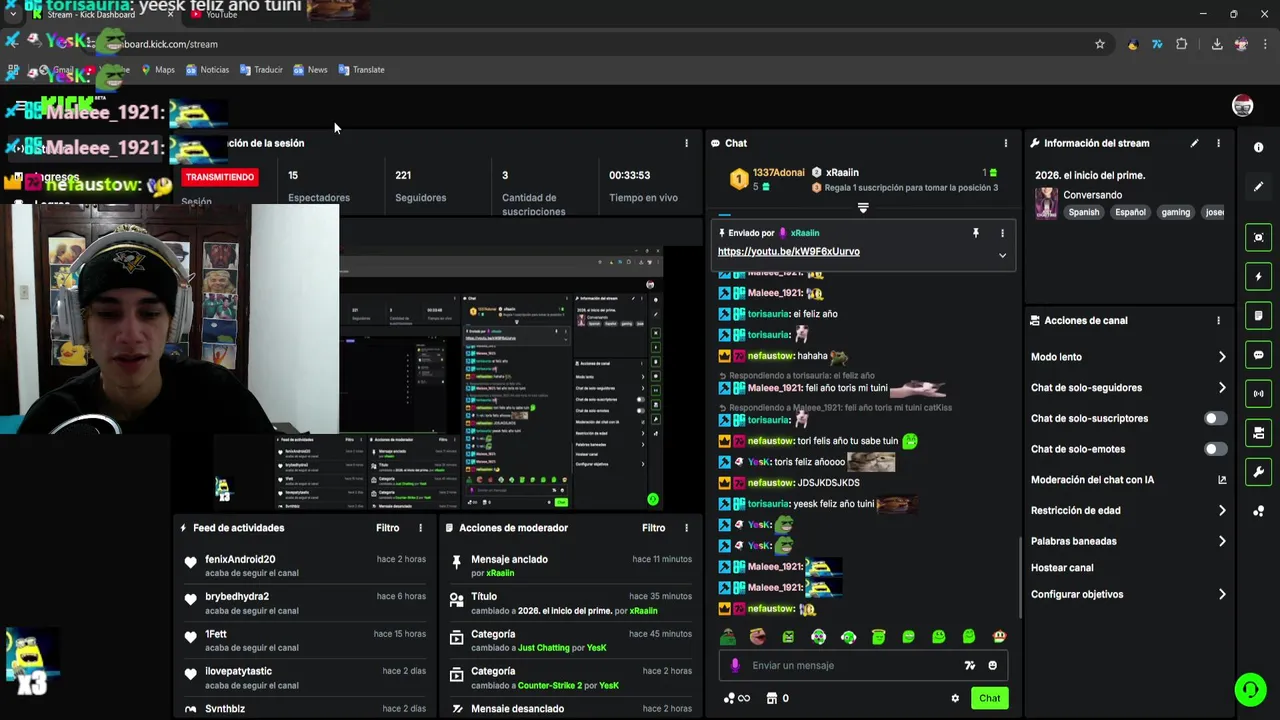
Task: Click the broadcast signal icon in right sidebar
Action: [1258, 394]
